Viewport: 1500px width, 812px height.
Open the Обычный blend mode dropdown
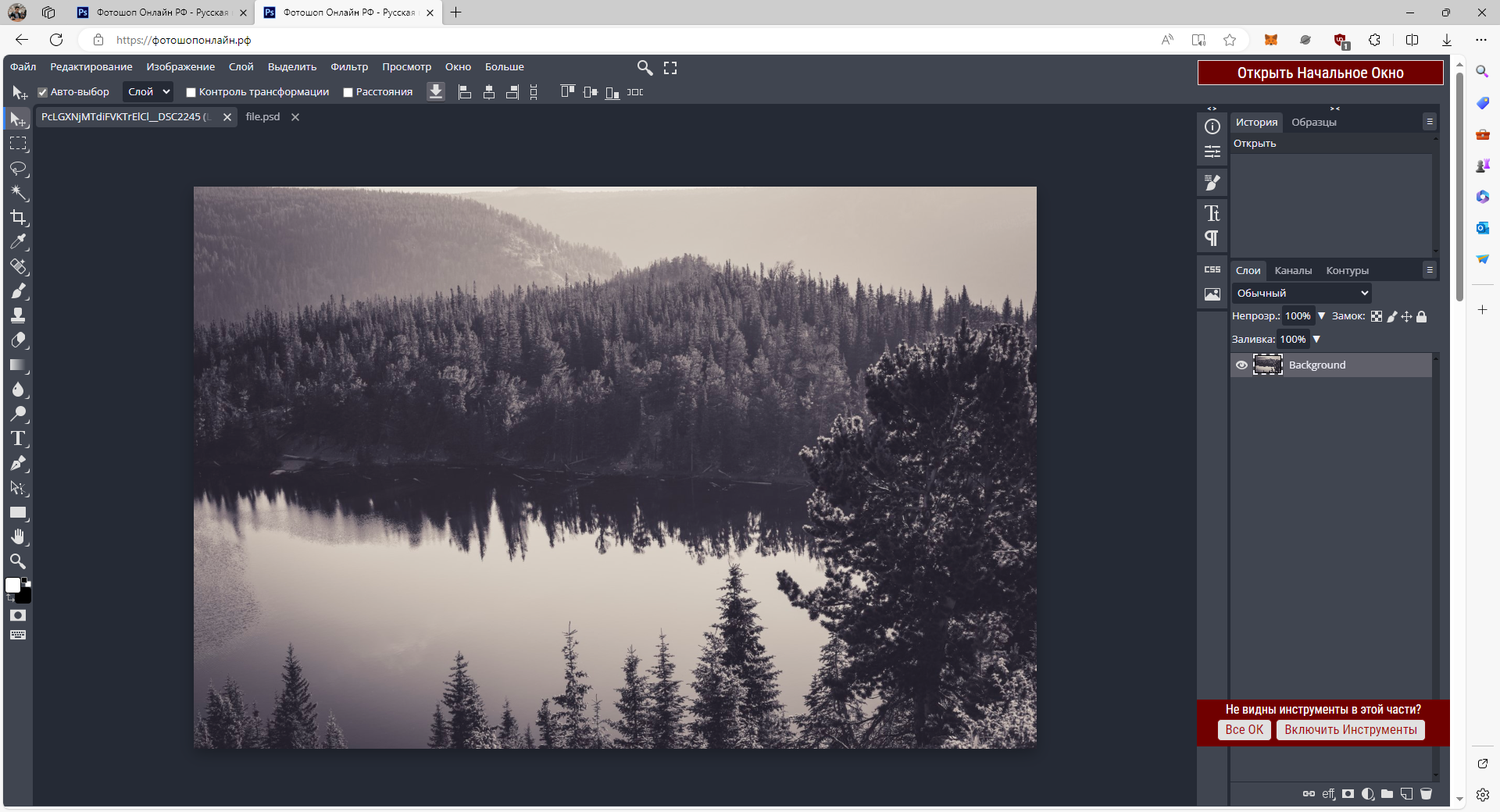(1302, 294)
